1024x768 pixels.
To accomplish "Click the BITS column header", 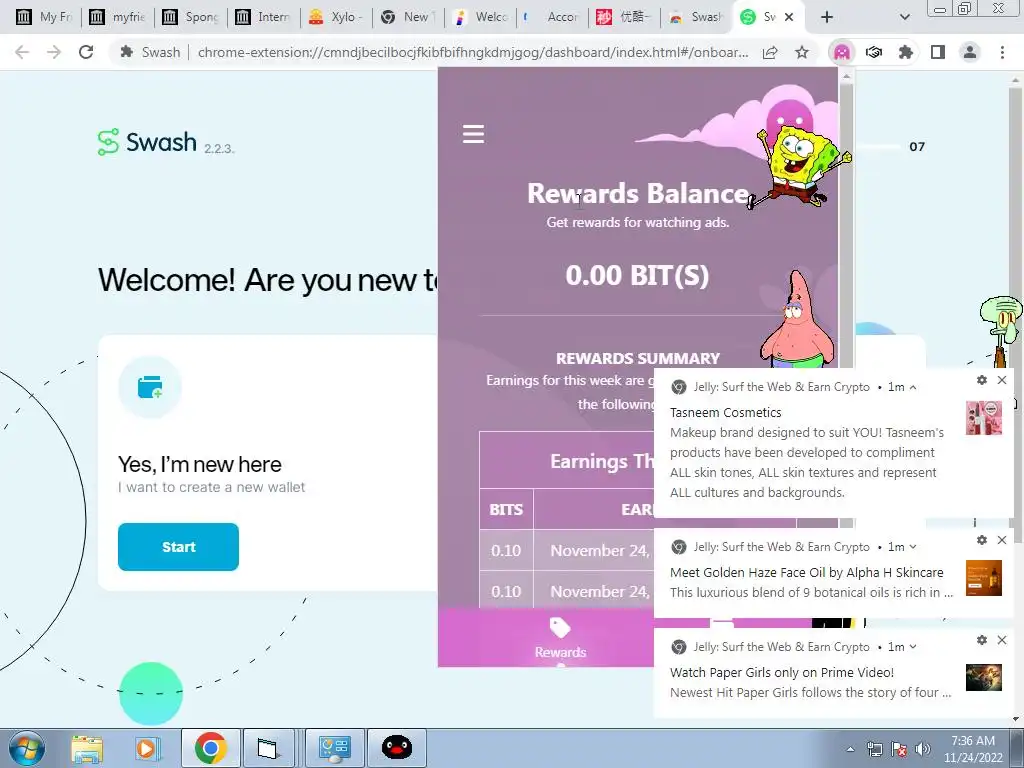I will [506, 509].
